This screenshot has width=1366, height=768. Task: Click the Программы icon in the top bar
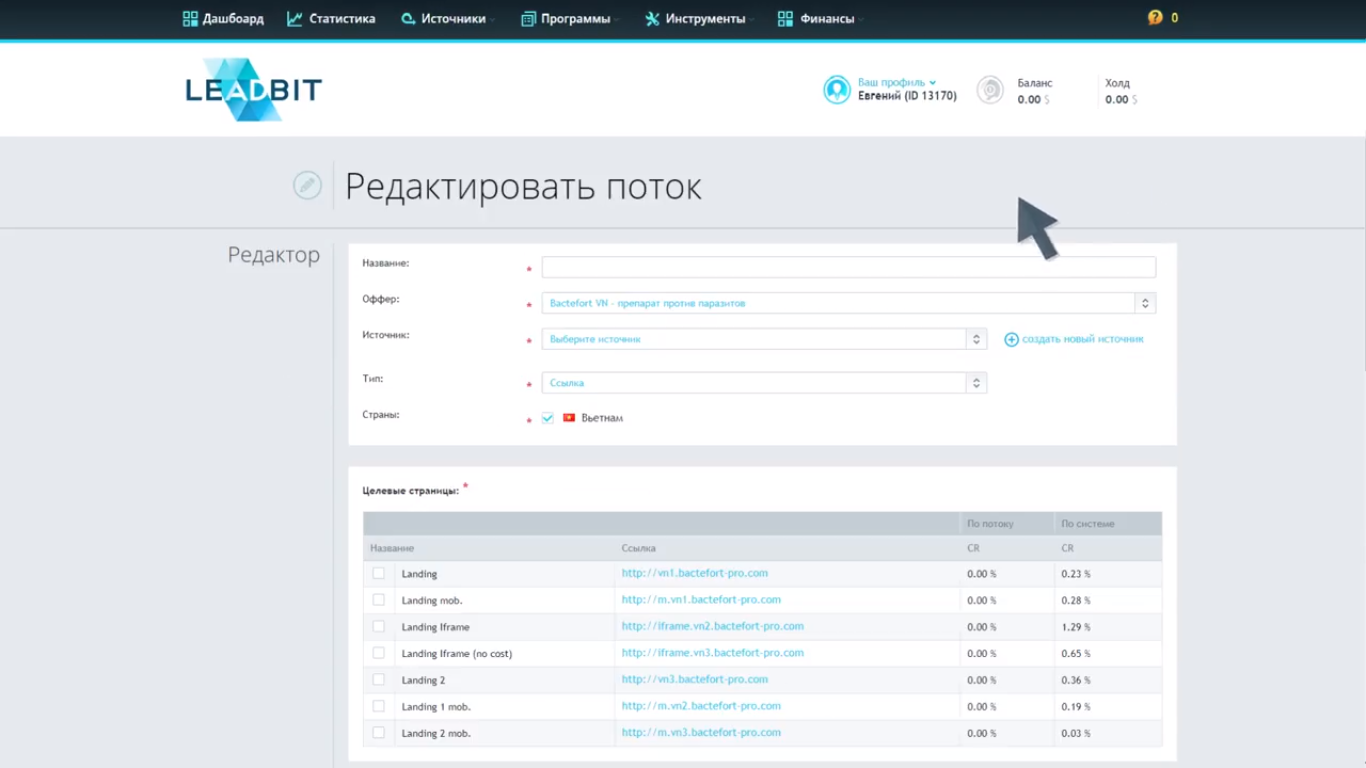[x=527, y=18]
